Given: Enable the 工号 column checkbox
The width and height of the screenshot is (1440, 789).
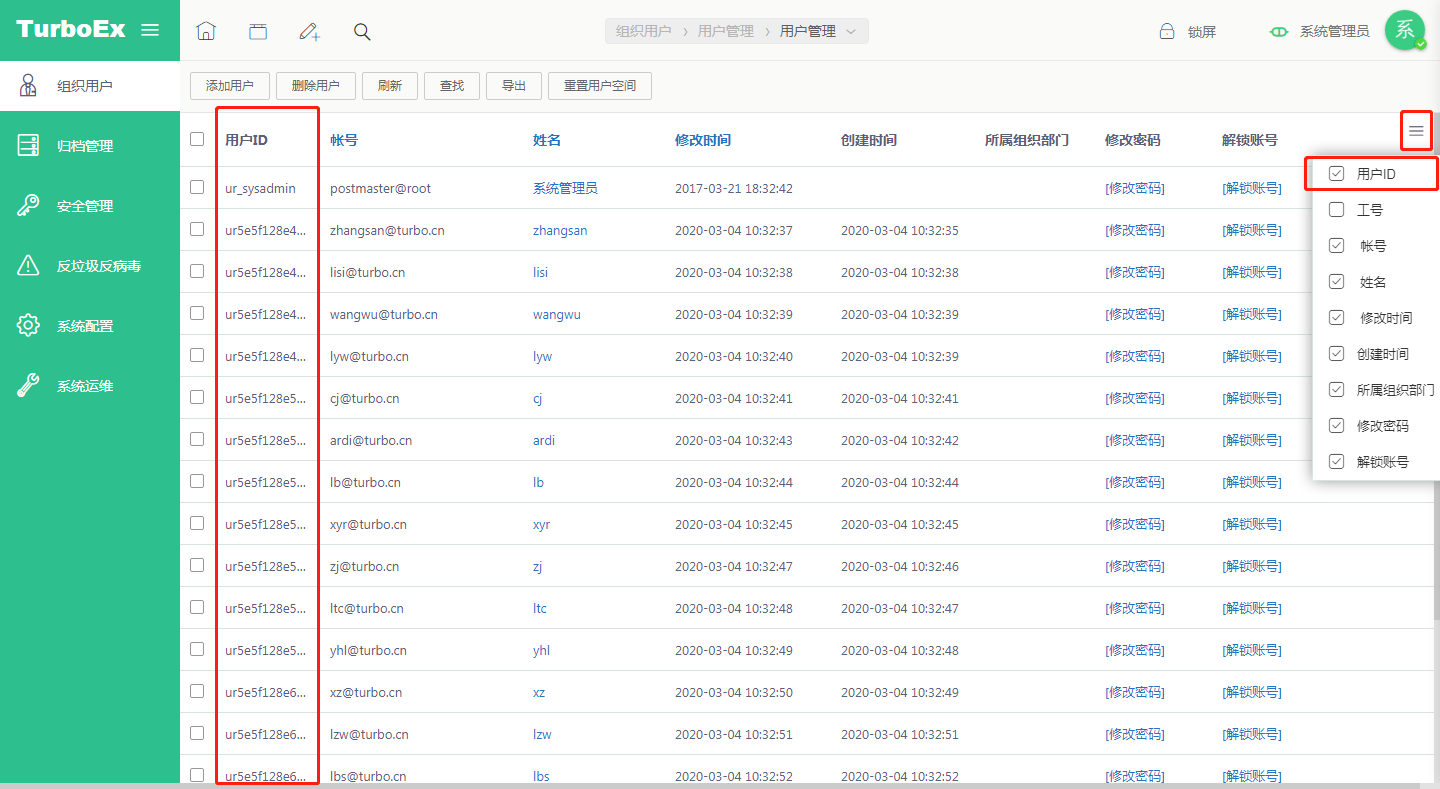Looking at the screenshot, I should point(1336,210).
